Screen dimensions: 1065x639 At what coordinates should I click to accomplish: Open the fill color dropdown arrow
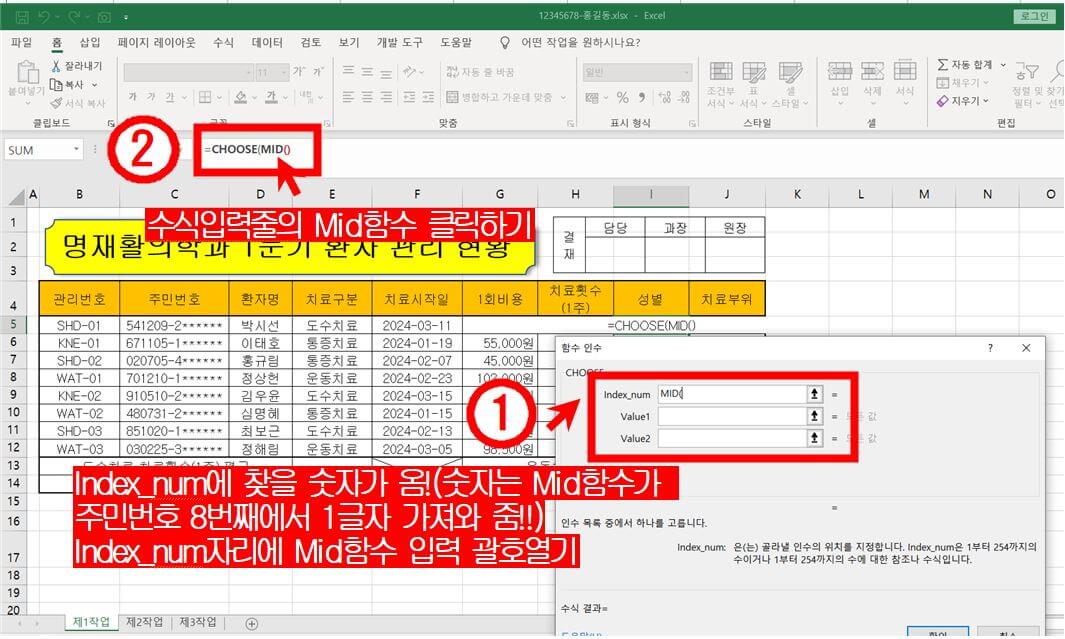254,97
